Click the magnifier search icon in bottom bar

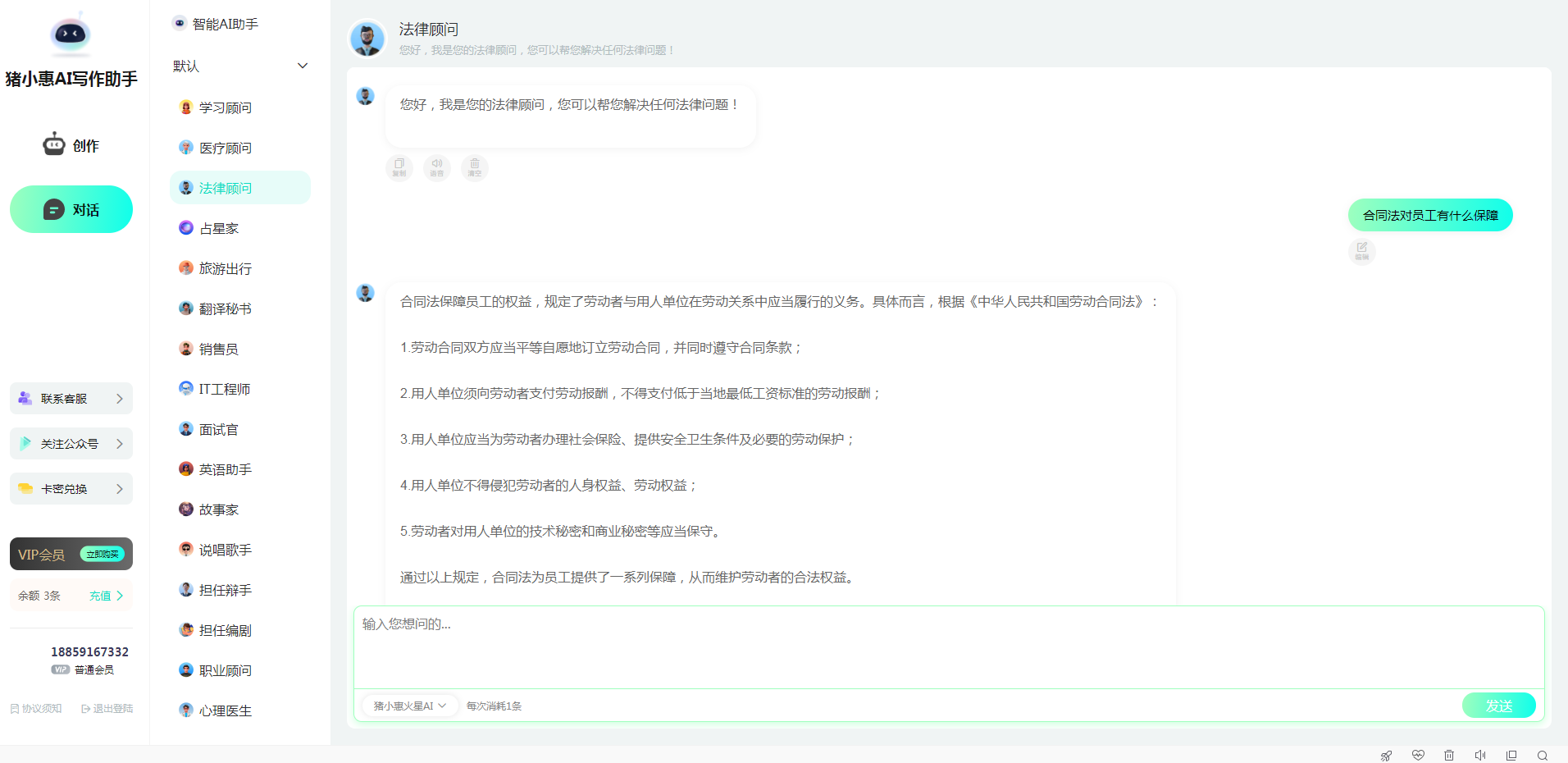click(x=1543, y=756)
